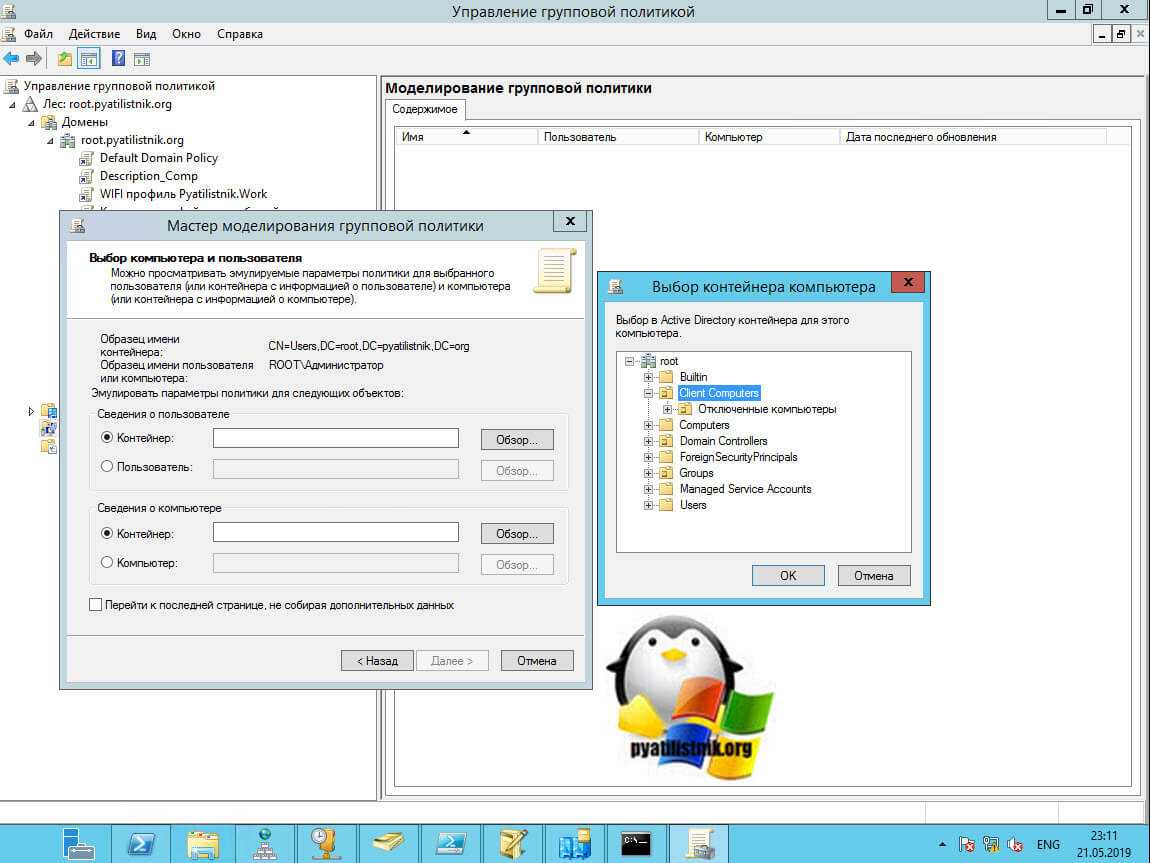Click the Up one level folder icon
Image resolution: width=1150 pixels, height=863 pixels.
[x=65, y=58]
